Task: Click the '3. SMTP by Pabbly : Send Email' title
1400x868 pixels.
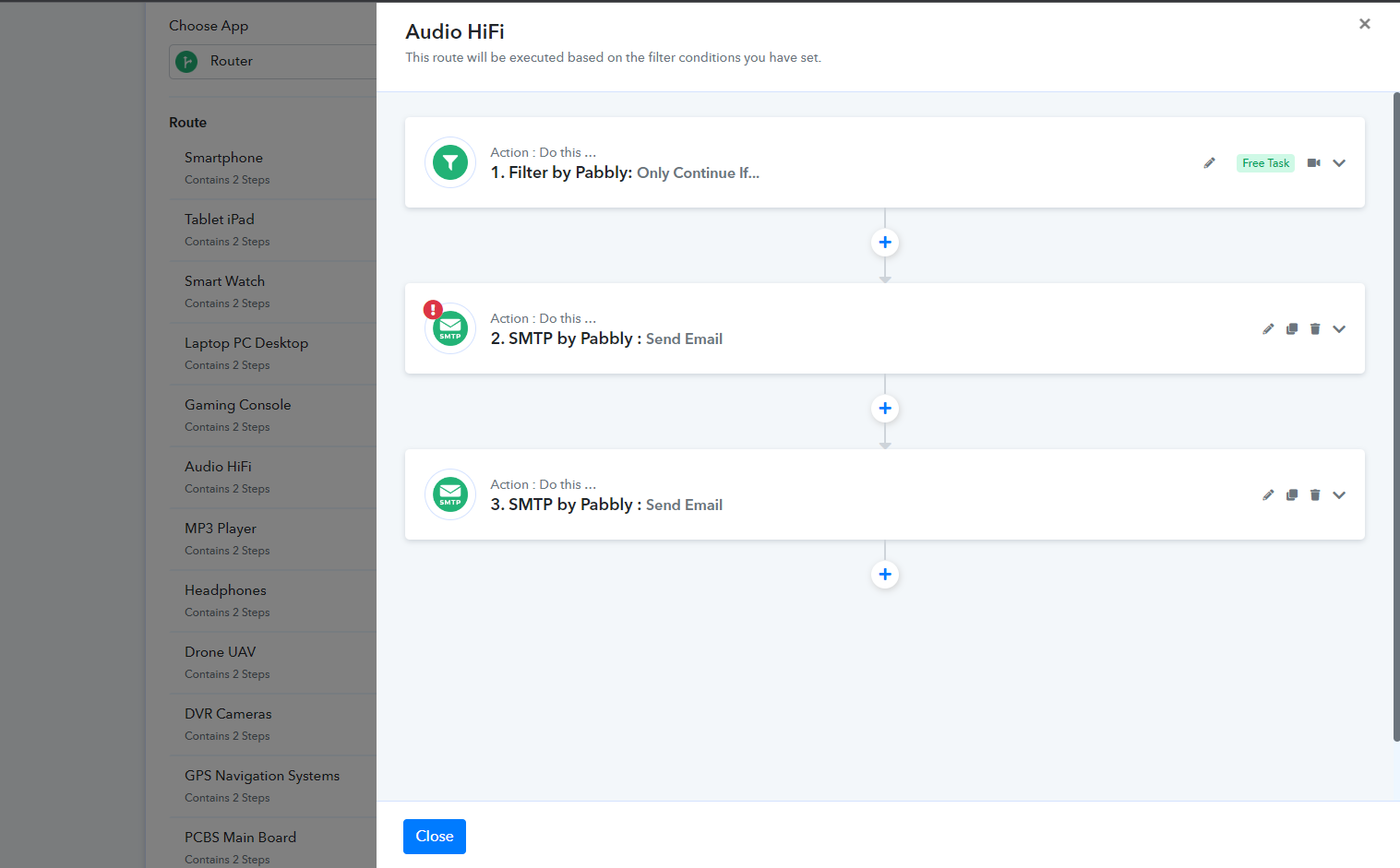Action: coord(606,505)
